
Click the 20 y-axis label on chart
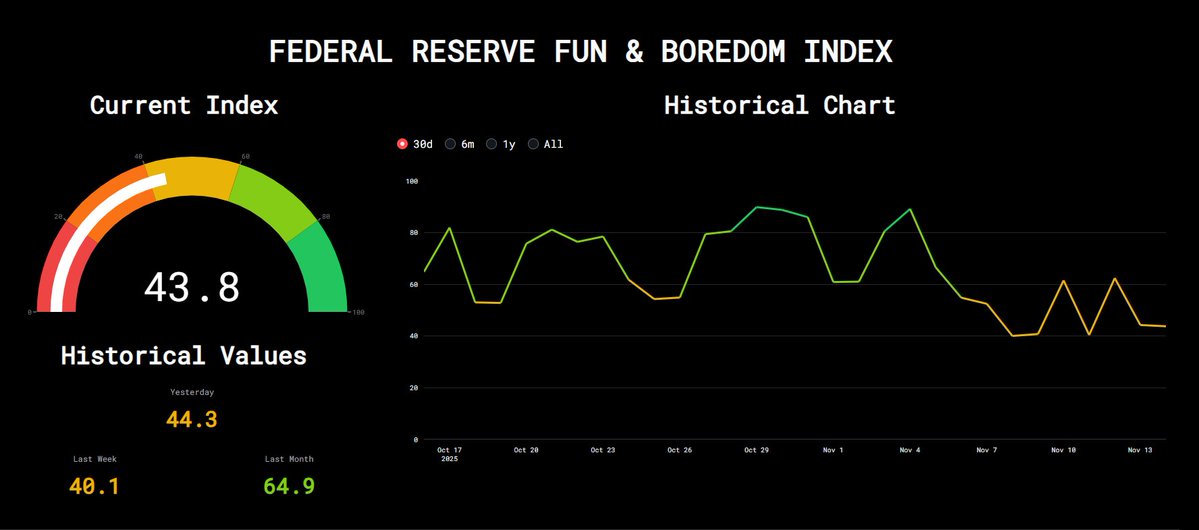414,388
